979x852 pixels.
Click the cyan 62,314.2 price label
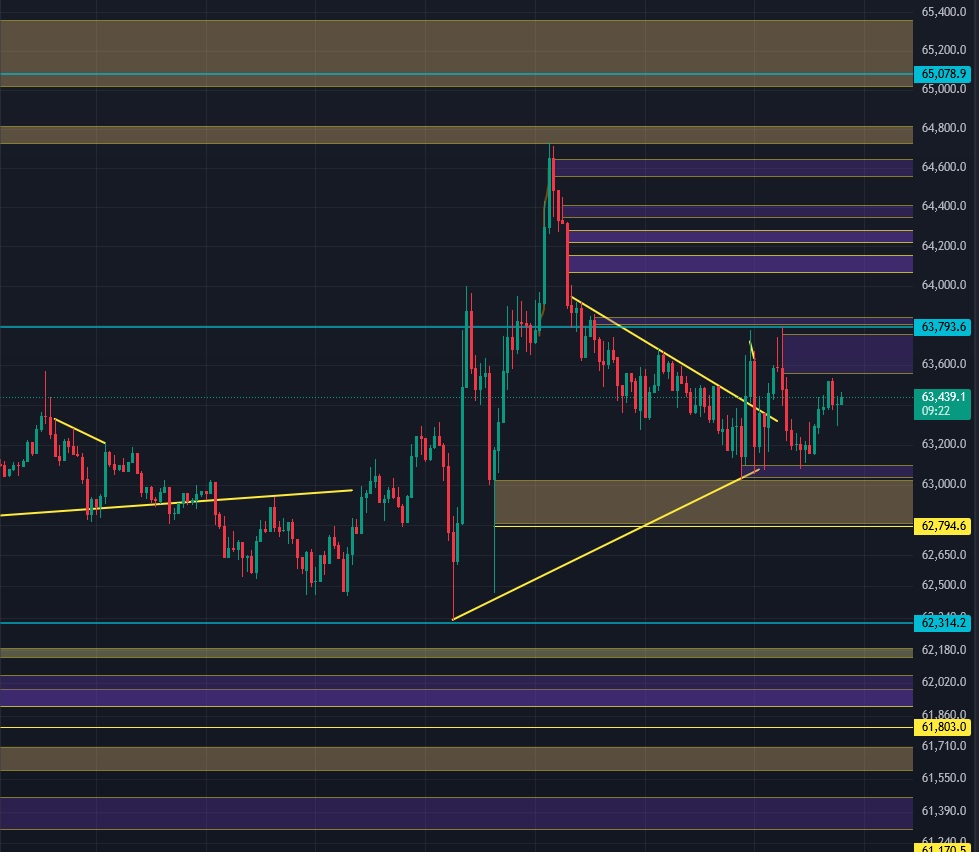942,623
